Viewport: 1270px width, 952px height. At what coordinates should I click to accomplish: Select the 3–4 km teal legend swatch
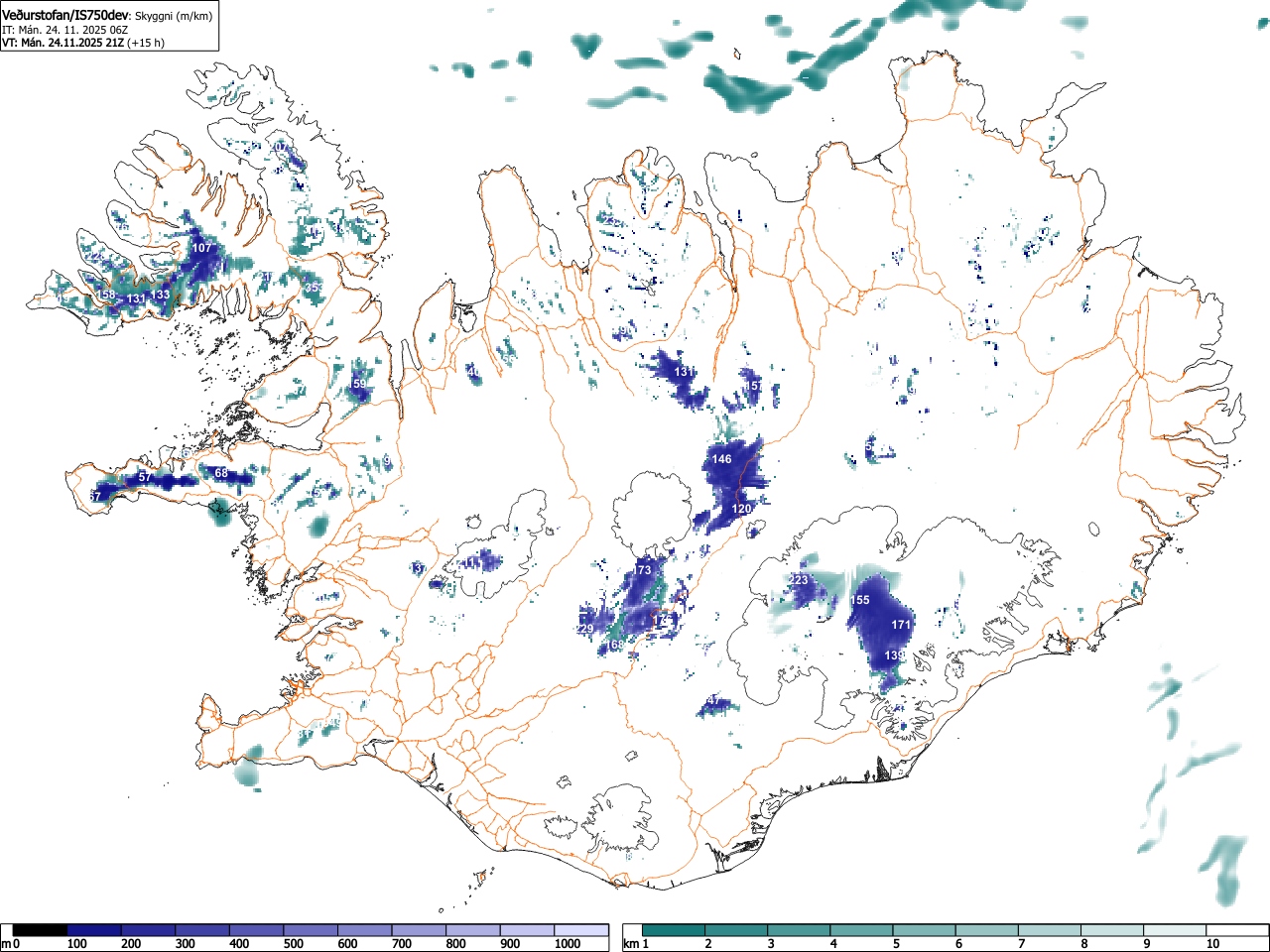pyautogui.click(x=799, y=930)
